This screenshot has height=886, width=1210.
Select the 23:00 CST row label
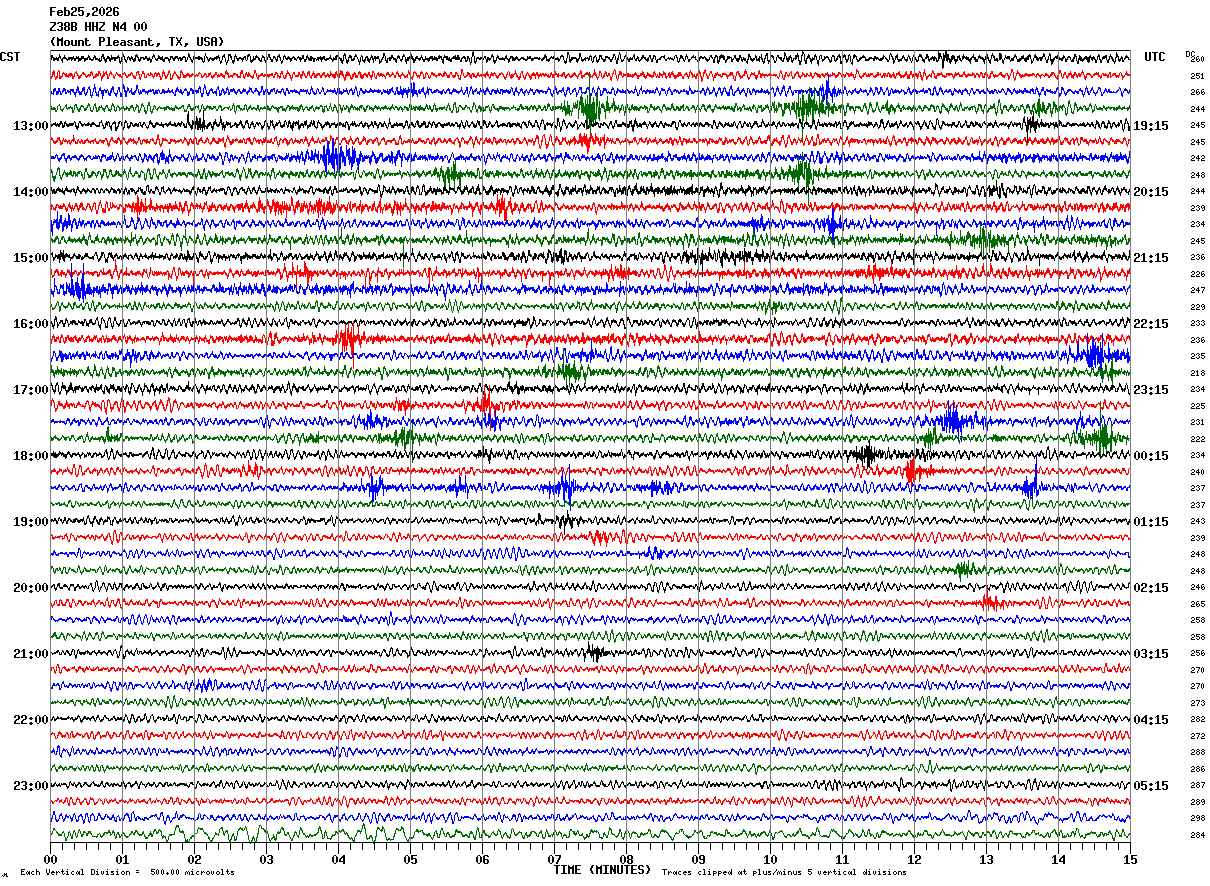pos(30,786)
